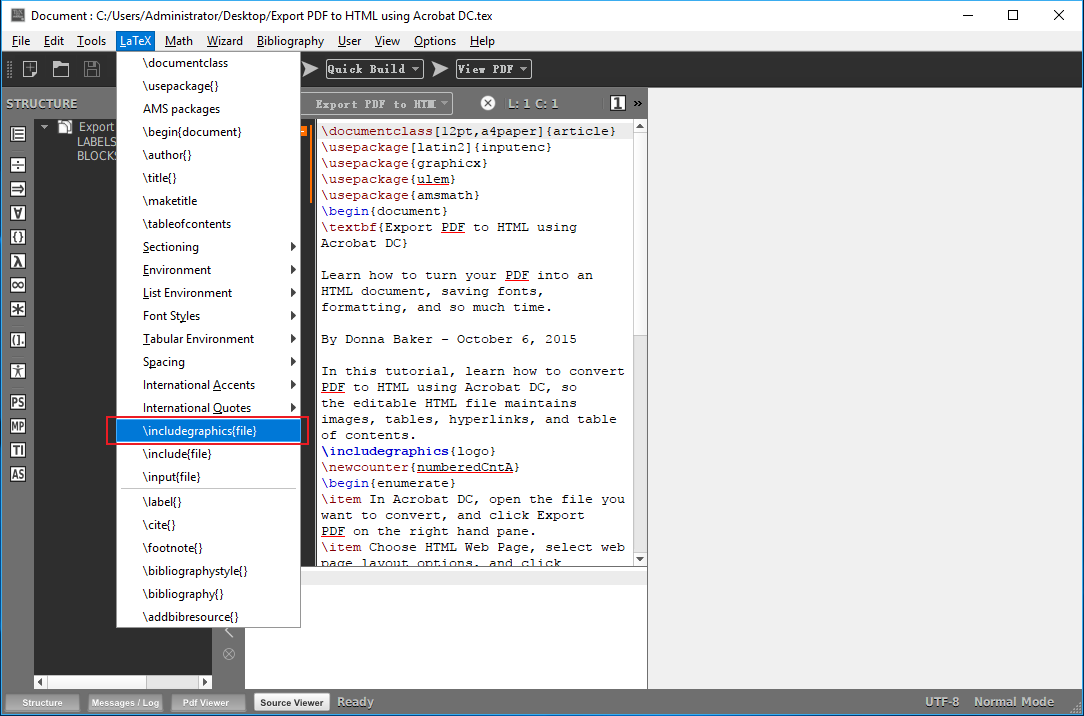Viewport: 1084px width, 716px height.
Task: Choose \addbibresource{} menu entry
Action: tap(208, 616)
